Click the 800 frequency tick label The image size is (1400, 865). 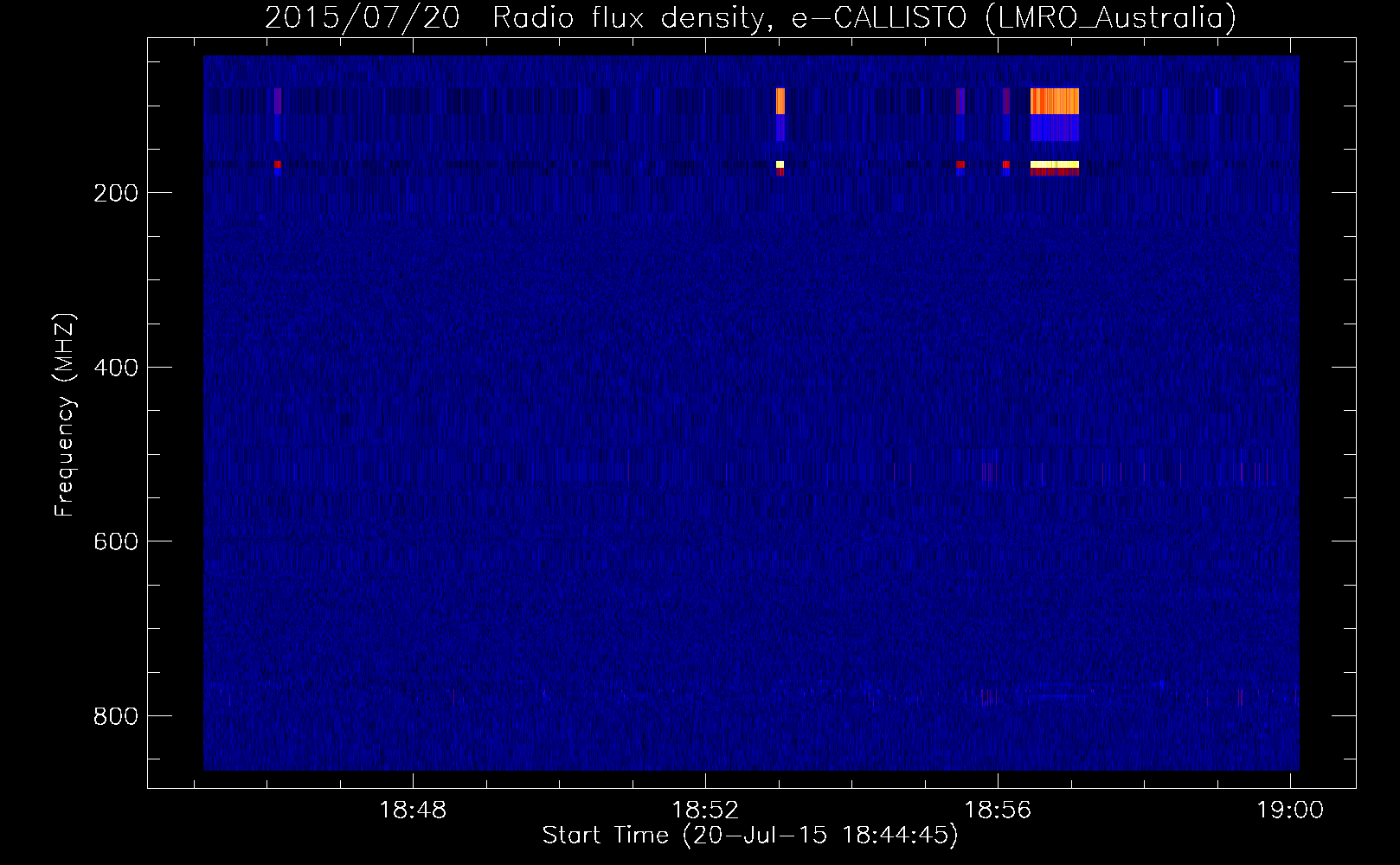[x=116, y=716]
